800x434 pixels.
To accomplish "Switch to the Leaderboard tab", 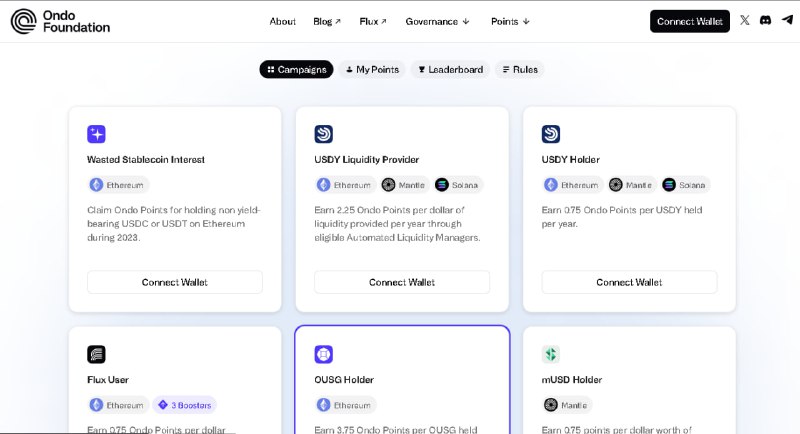I will [450, 69].
